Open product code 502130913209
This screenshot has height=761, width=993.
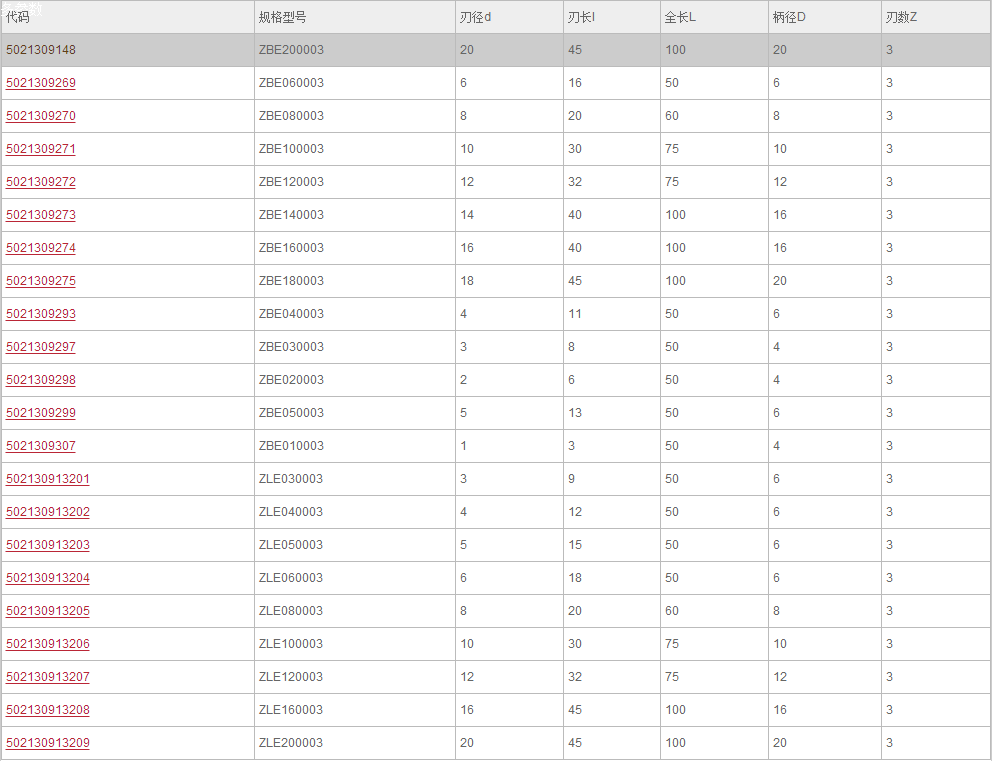[x=48, y=743]
